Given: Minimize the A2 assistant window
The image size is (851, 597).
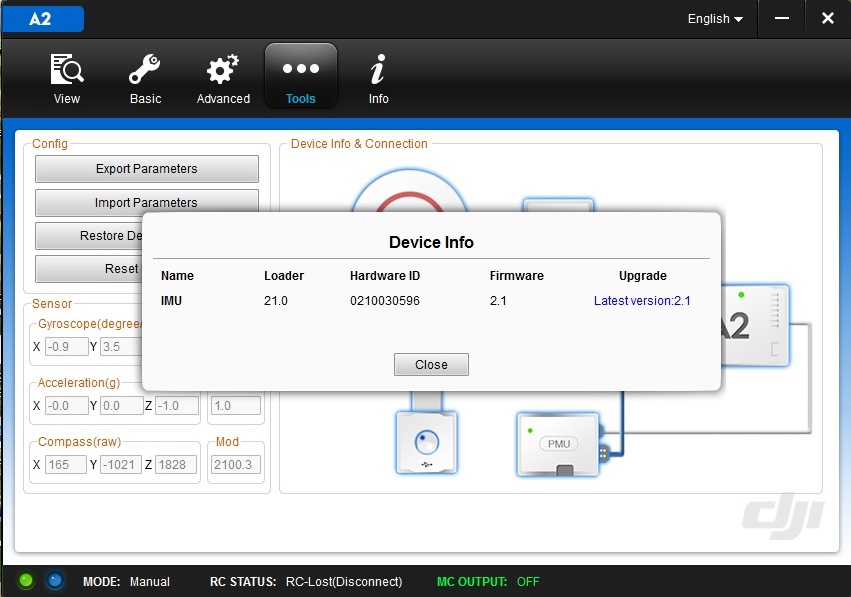Looking at the screenshot, I should (x=785, y=18).
